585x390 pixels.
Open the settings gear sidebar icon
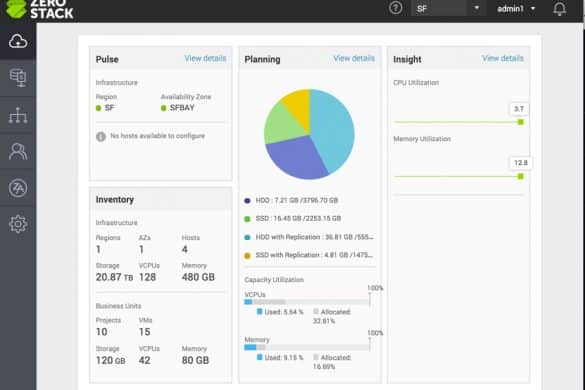coord(18,224)
